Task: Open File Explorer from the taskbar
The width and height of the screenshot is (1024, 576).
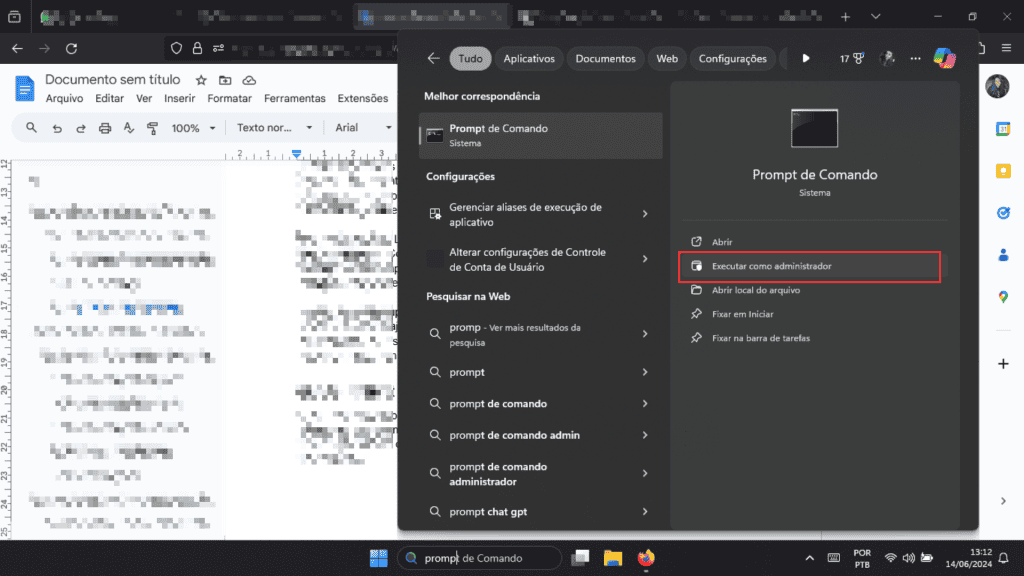Action: 613,558
